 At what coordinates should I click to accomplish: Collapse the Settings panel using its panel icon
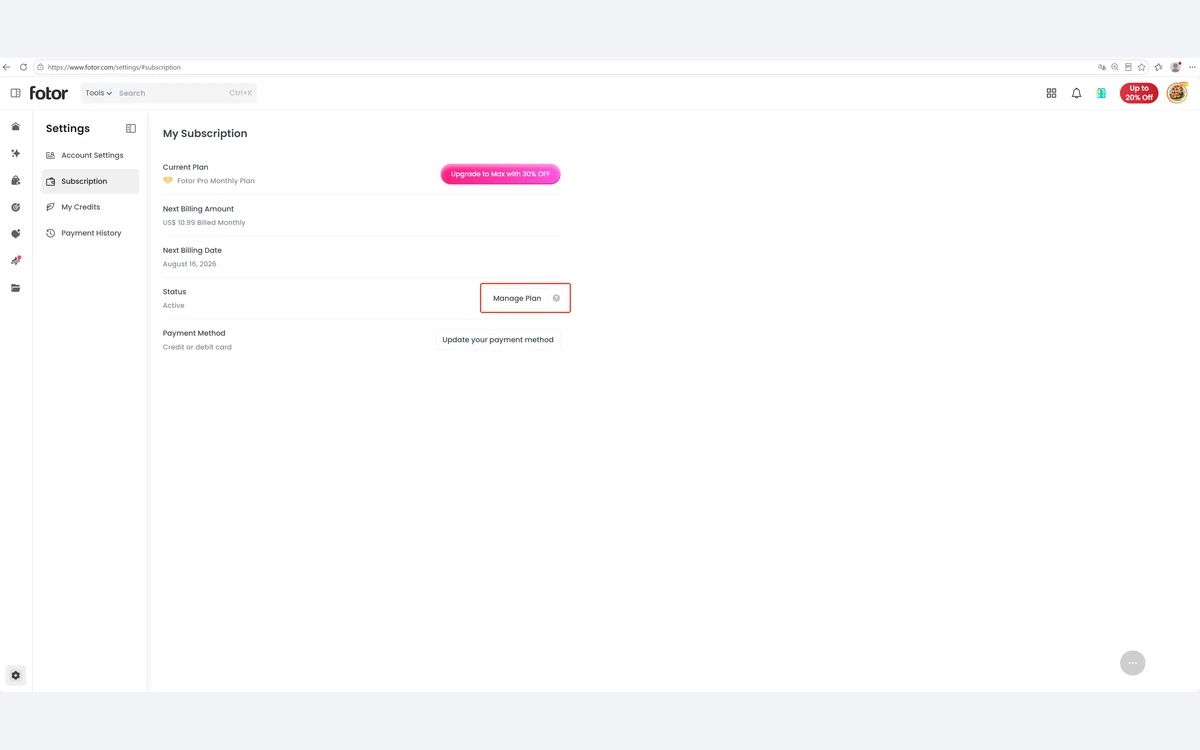[x=131, y=129]
